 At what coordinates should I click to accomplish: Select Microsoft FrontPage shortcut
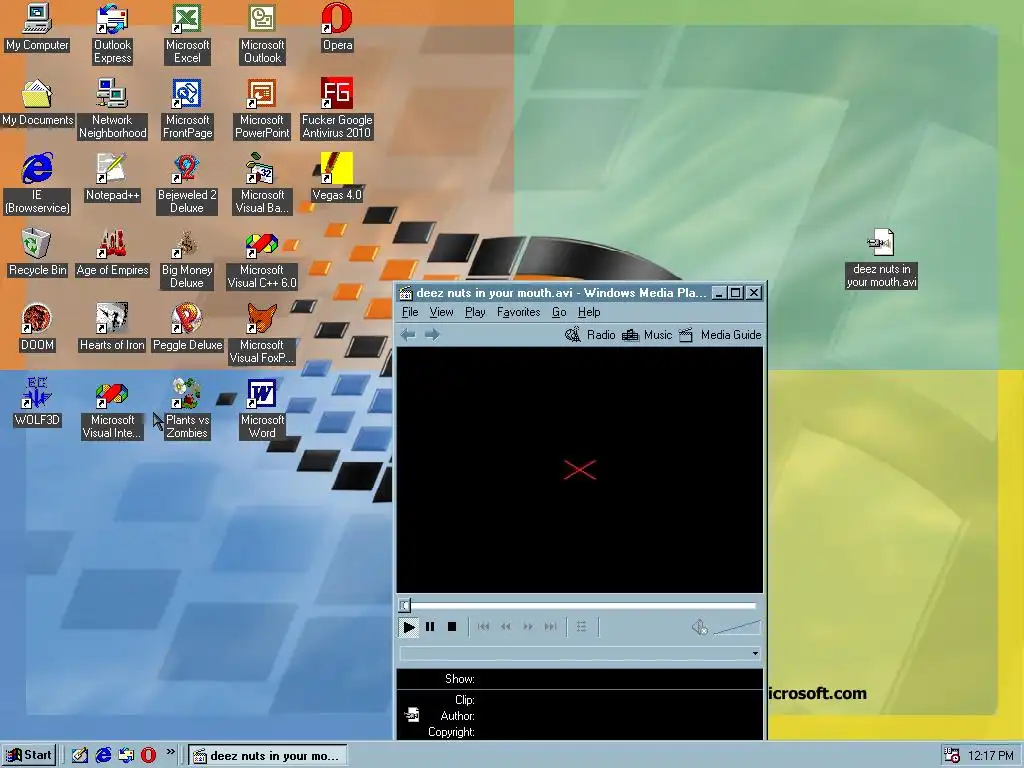pyautogui.click(x=187, y=109)
